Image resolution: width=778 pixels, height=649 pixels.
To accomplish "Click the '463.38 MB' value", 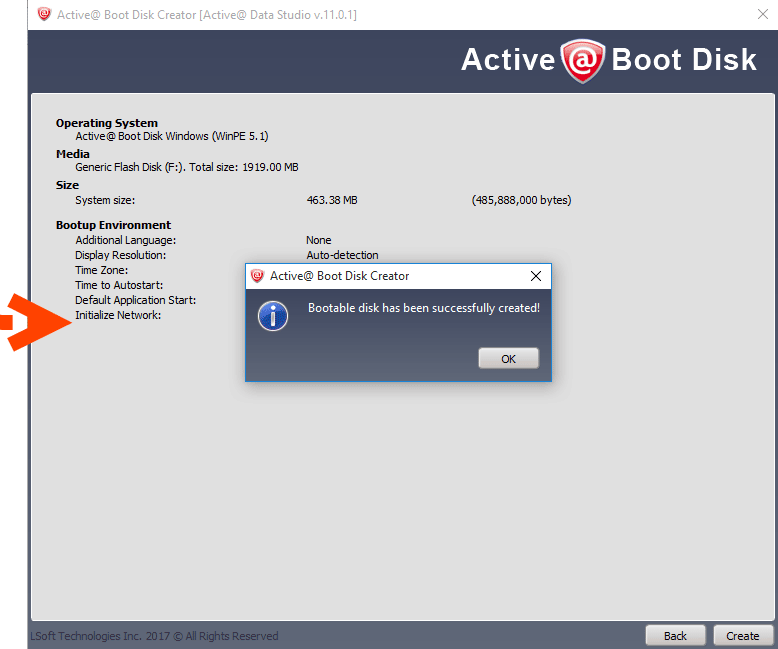I will click(x=332, y=200).
